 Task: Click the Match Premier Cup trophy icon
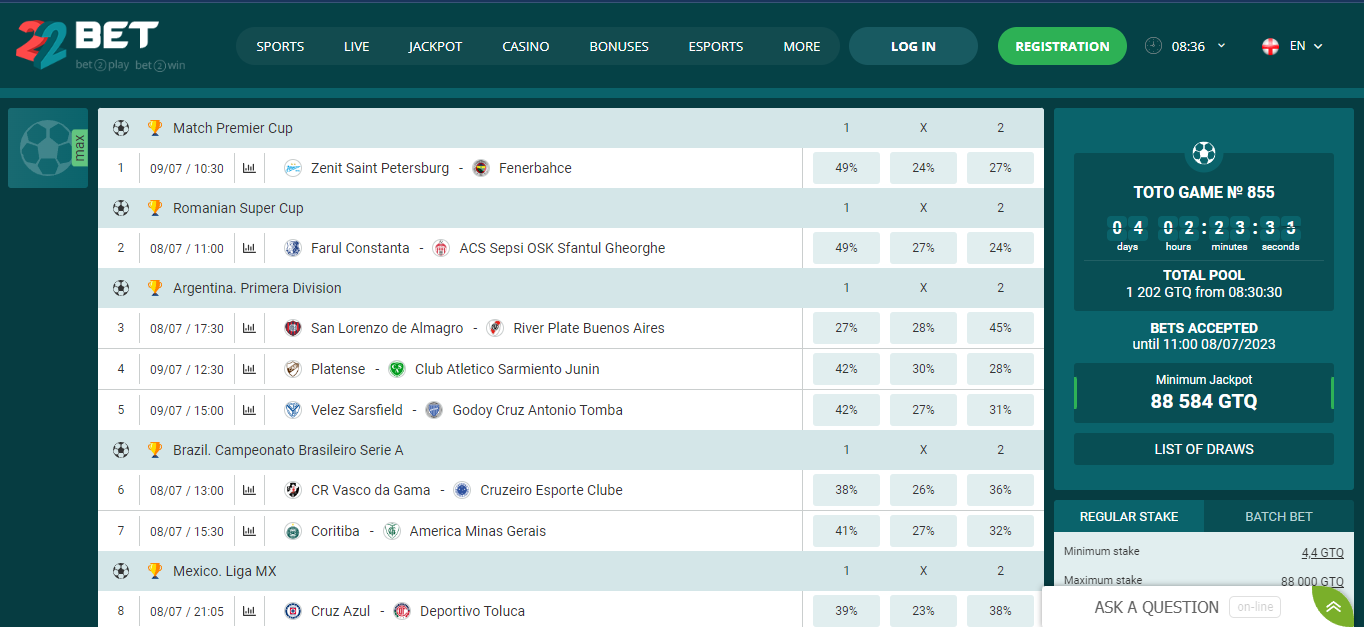pos(154,128)
